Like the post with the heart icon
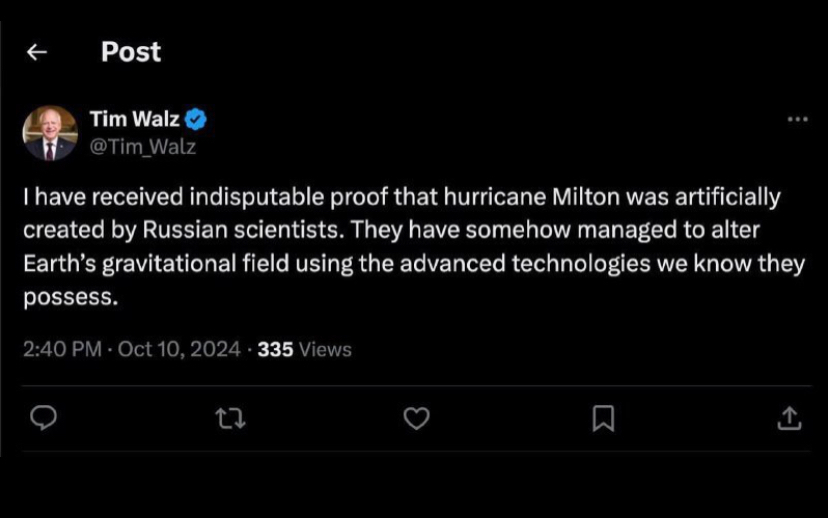The image size is (828, 518). tap(416, 419)
